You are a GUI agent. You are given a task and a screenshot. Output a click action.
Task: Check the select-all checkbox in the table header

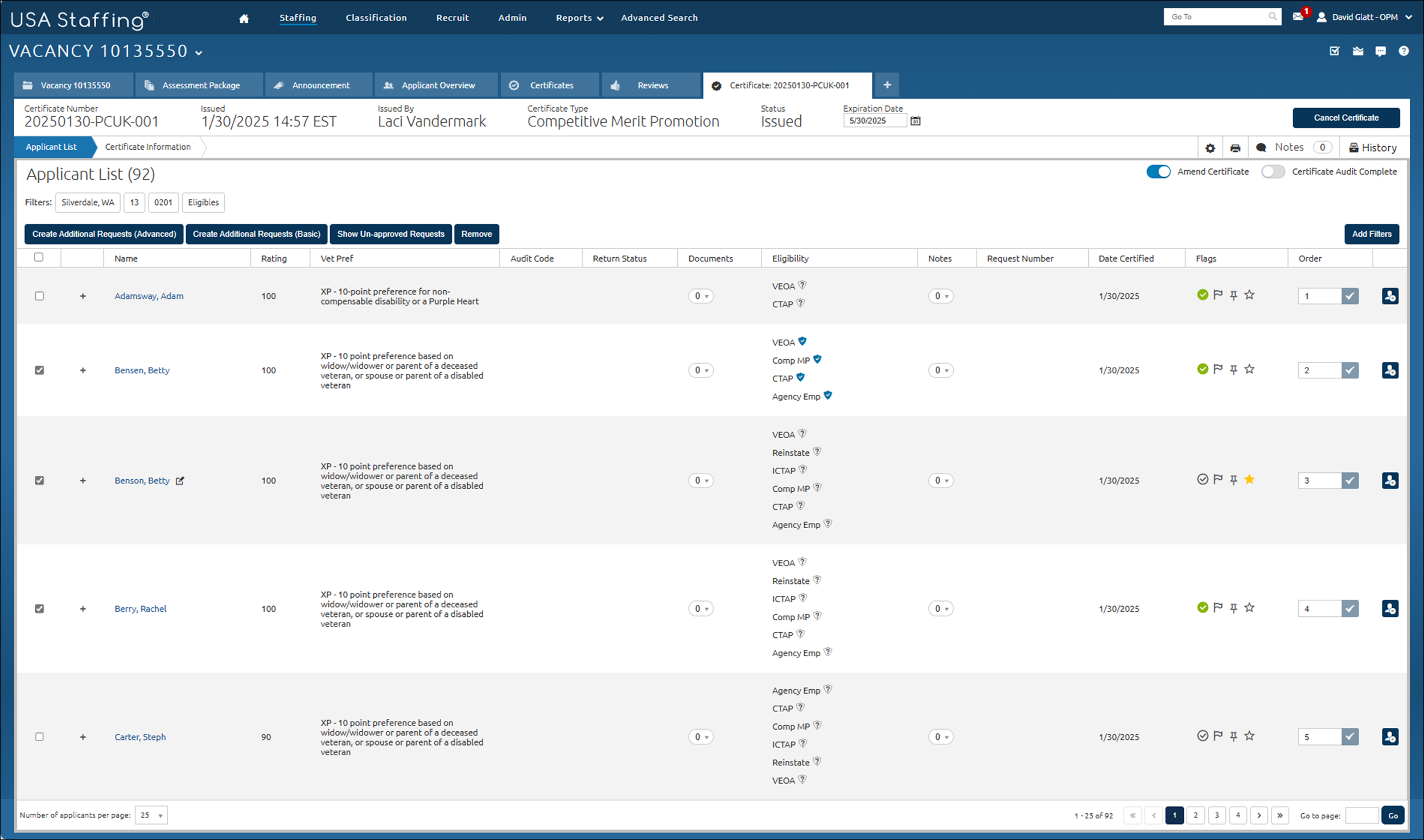pyautogui.click(x=39, y=257)
